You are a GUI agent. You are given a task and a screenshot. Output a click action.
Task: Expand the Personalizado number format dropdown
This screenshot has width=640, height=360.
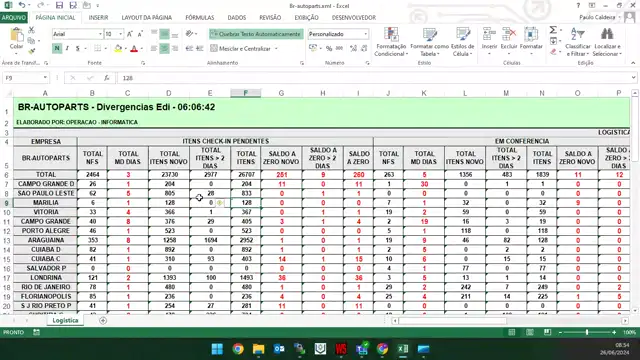click(365, 34)
